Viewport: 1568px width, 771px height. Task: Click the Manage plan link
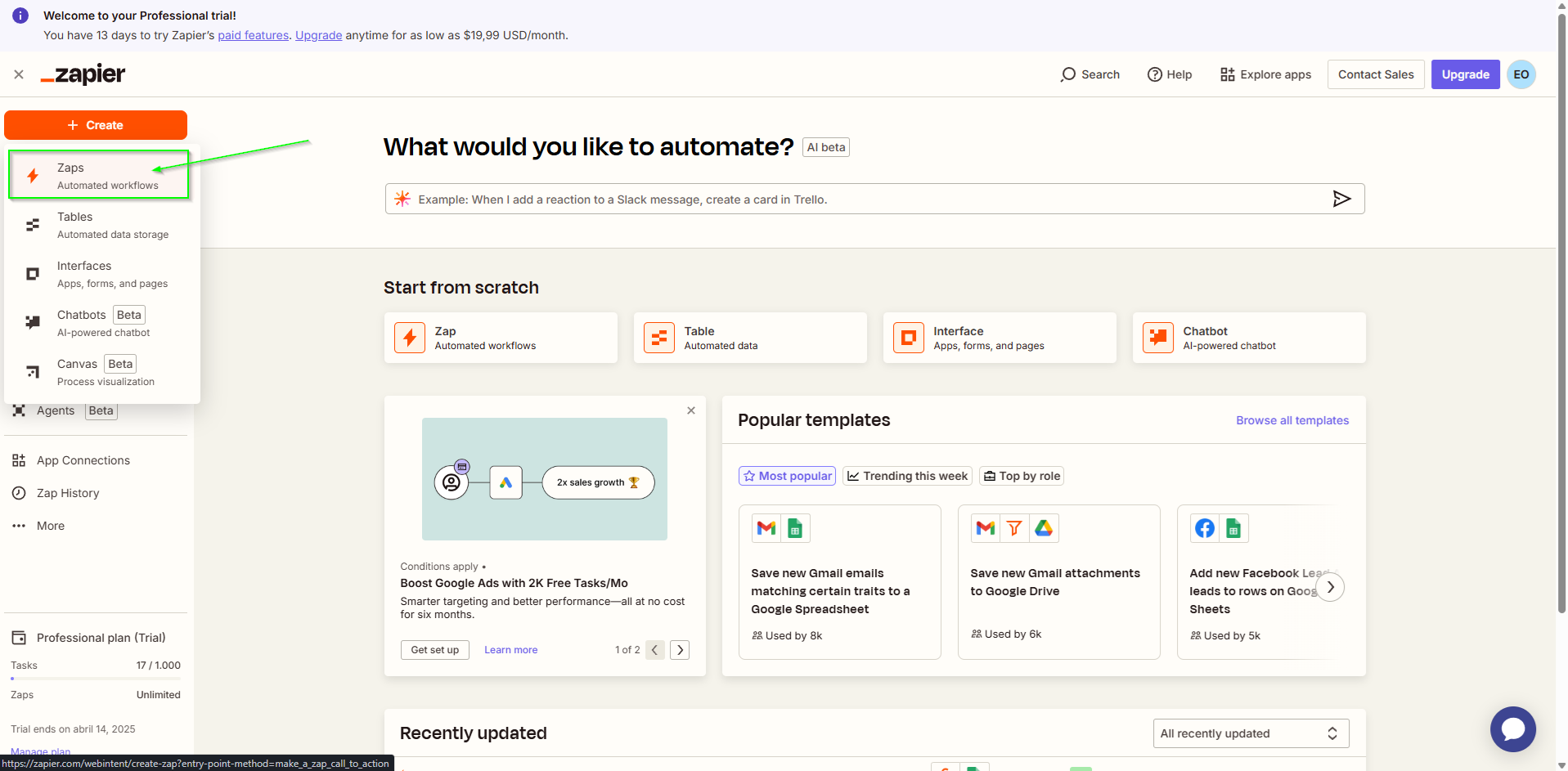point(40,751)
